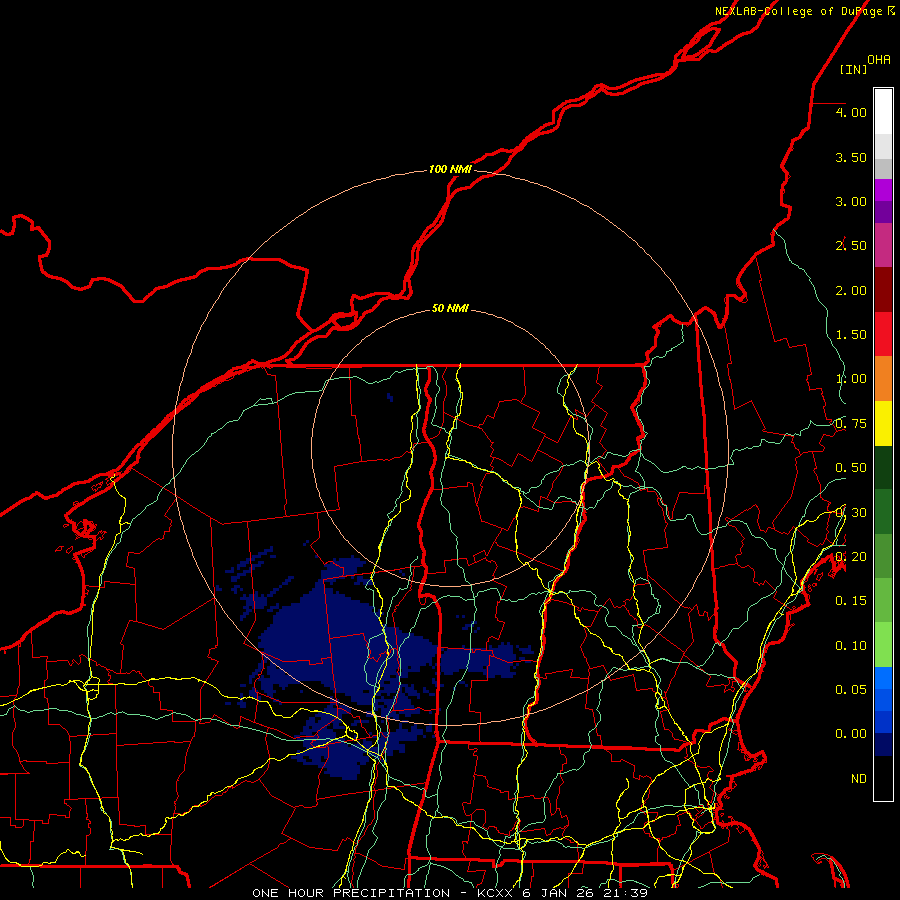Click the 3.50 legend value

pyautogui.click(x=851, y=157)
